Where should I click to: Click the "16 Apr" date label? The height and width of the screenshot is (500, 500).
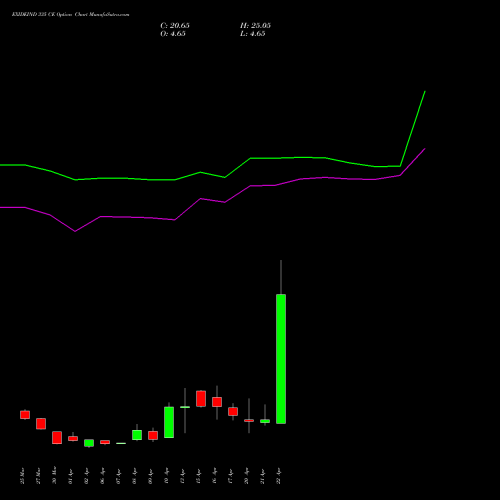tap(214, 476)
